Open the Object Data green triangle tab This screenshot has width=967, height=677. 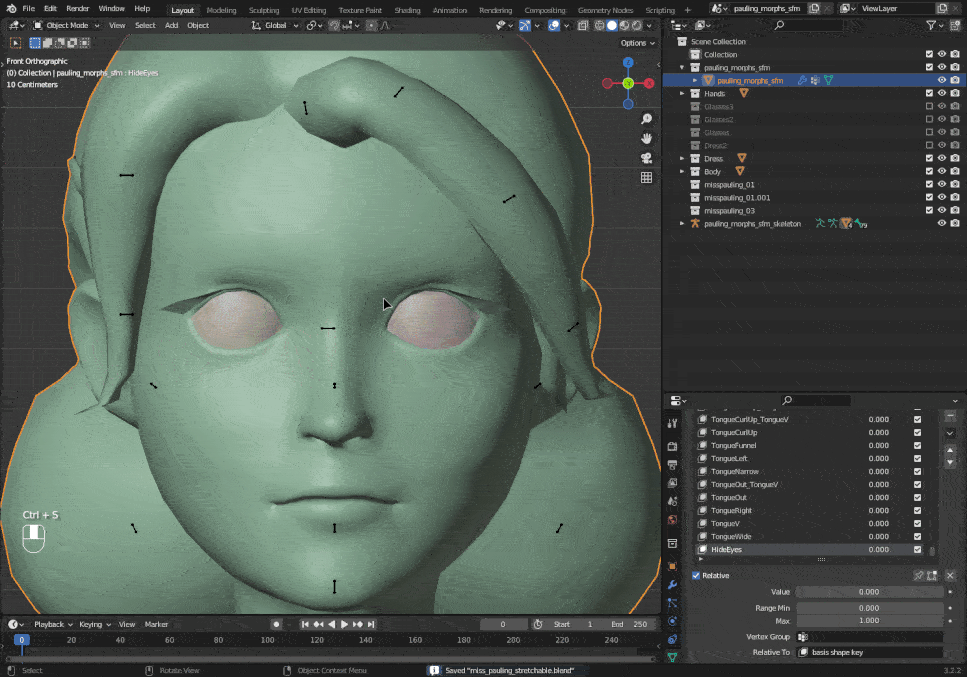pyautogui.click(x=672, y=657)
